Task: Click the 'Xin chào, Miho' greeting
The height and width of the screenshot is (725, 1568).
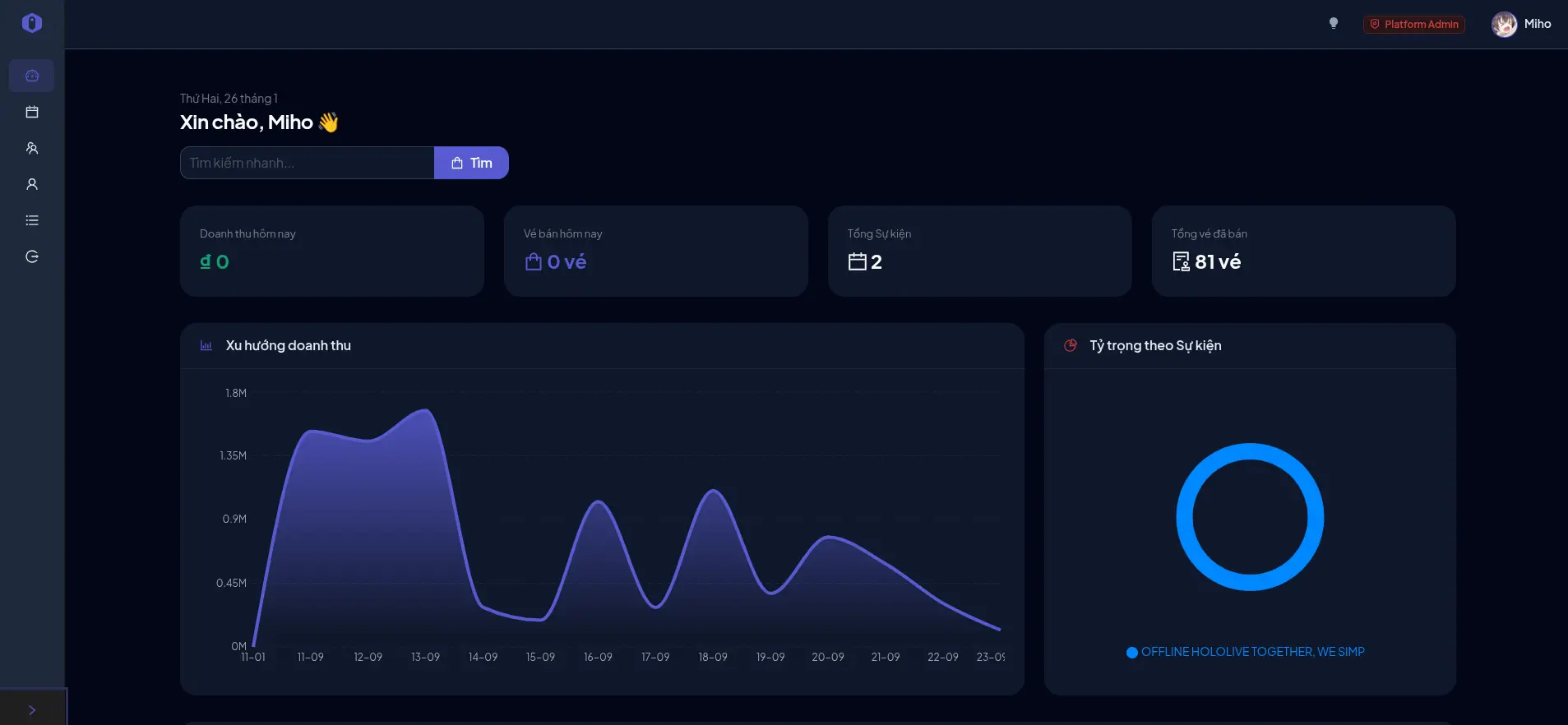Action: coord(247,122)
